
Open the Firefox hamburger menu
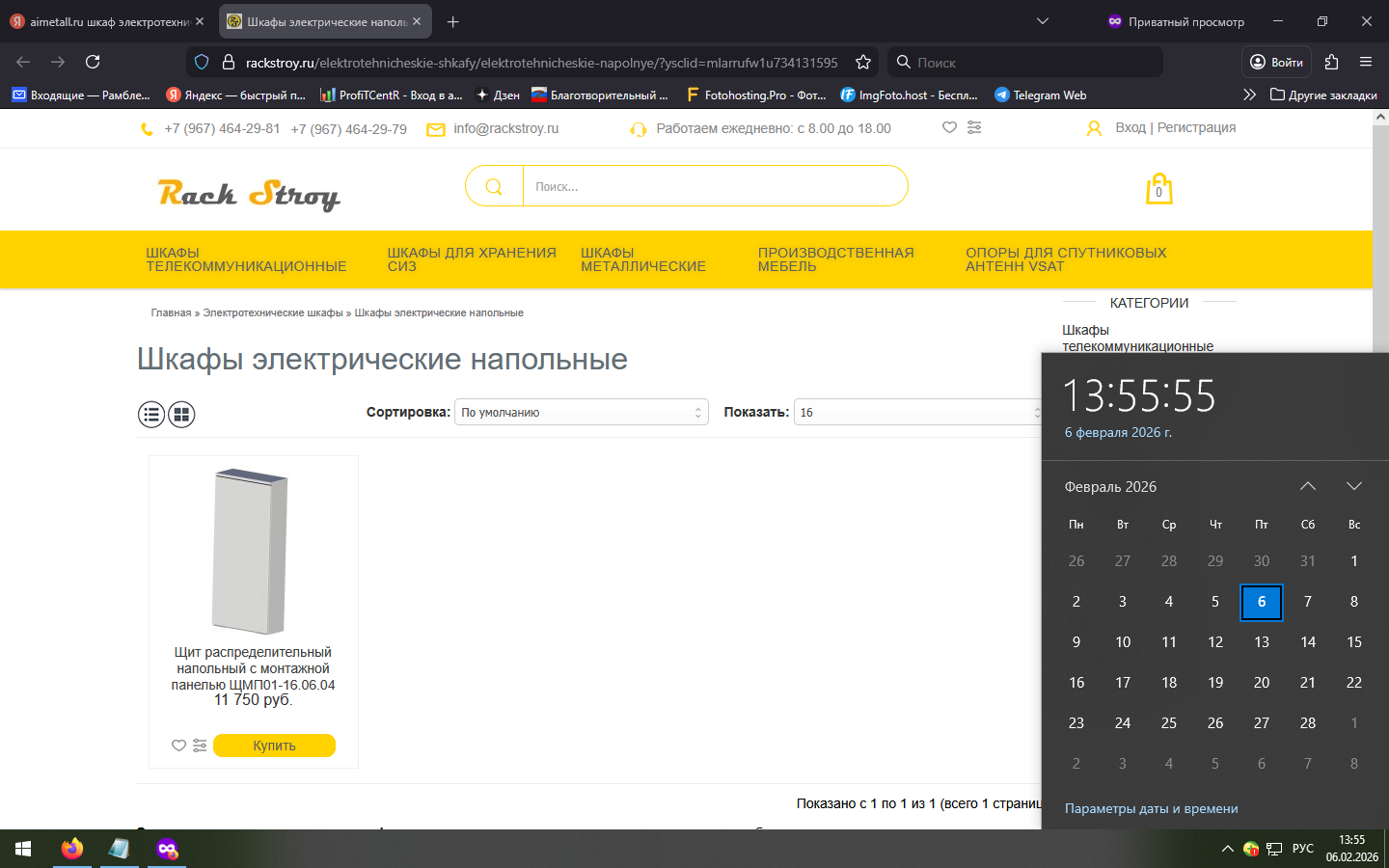(1366, 62)
